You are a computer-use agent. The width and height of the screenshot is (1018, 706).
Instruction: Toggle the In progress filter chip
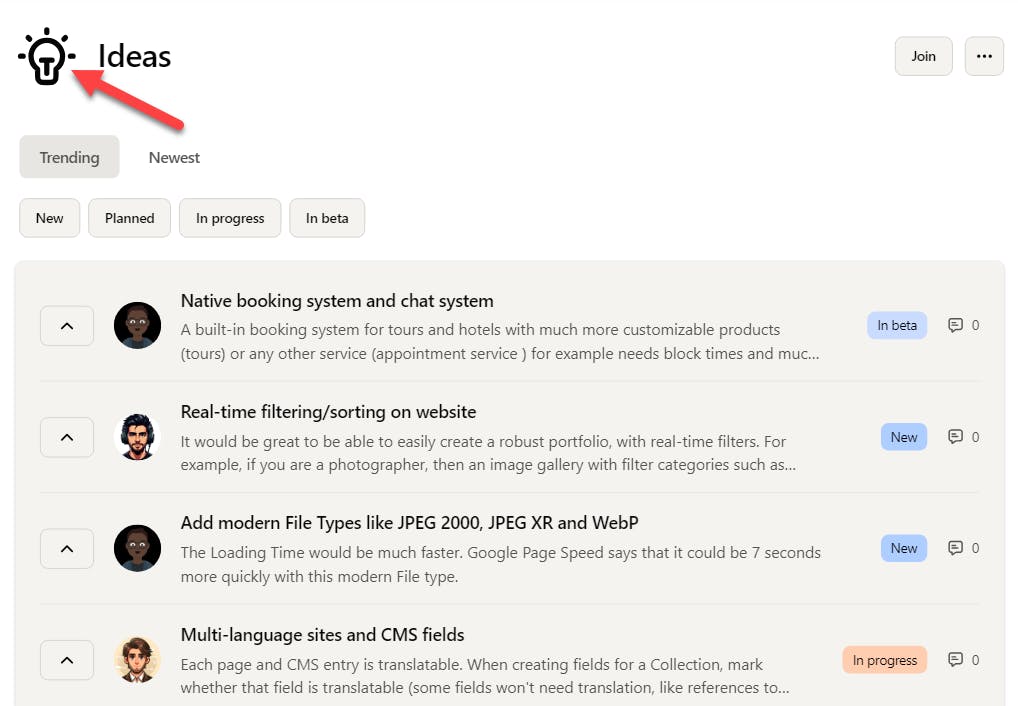pyautogui.click(x=230, y=218)
